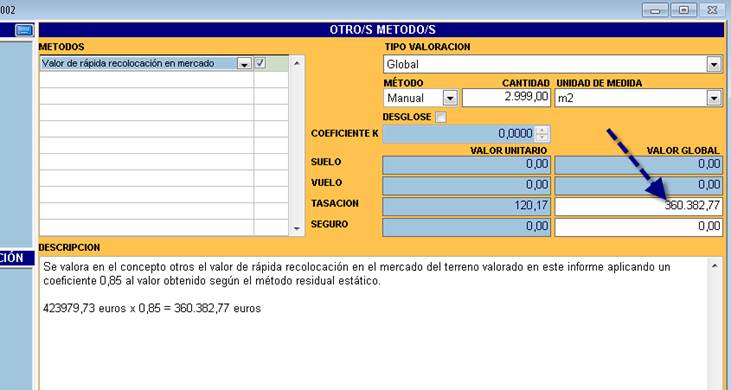731x390 pixels.
Task: Click Vuelo valor unitario field
Action: point(466,186)
